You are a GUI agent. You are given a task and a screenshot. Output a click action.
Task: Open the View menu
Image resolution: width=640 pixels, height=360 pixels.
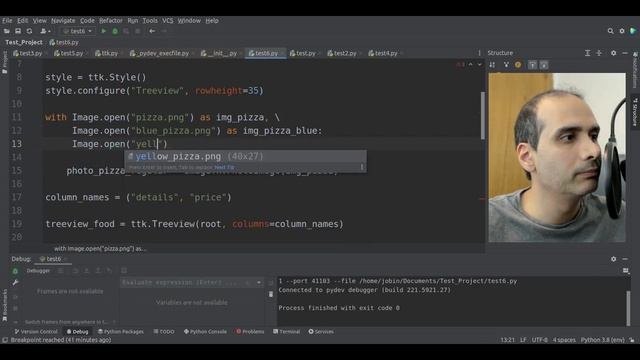(40, 20)
